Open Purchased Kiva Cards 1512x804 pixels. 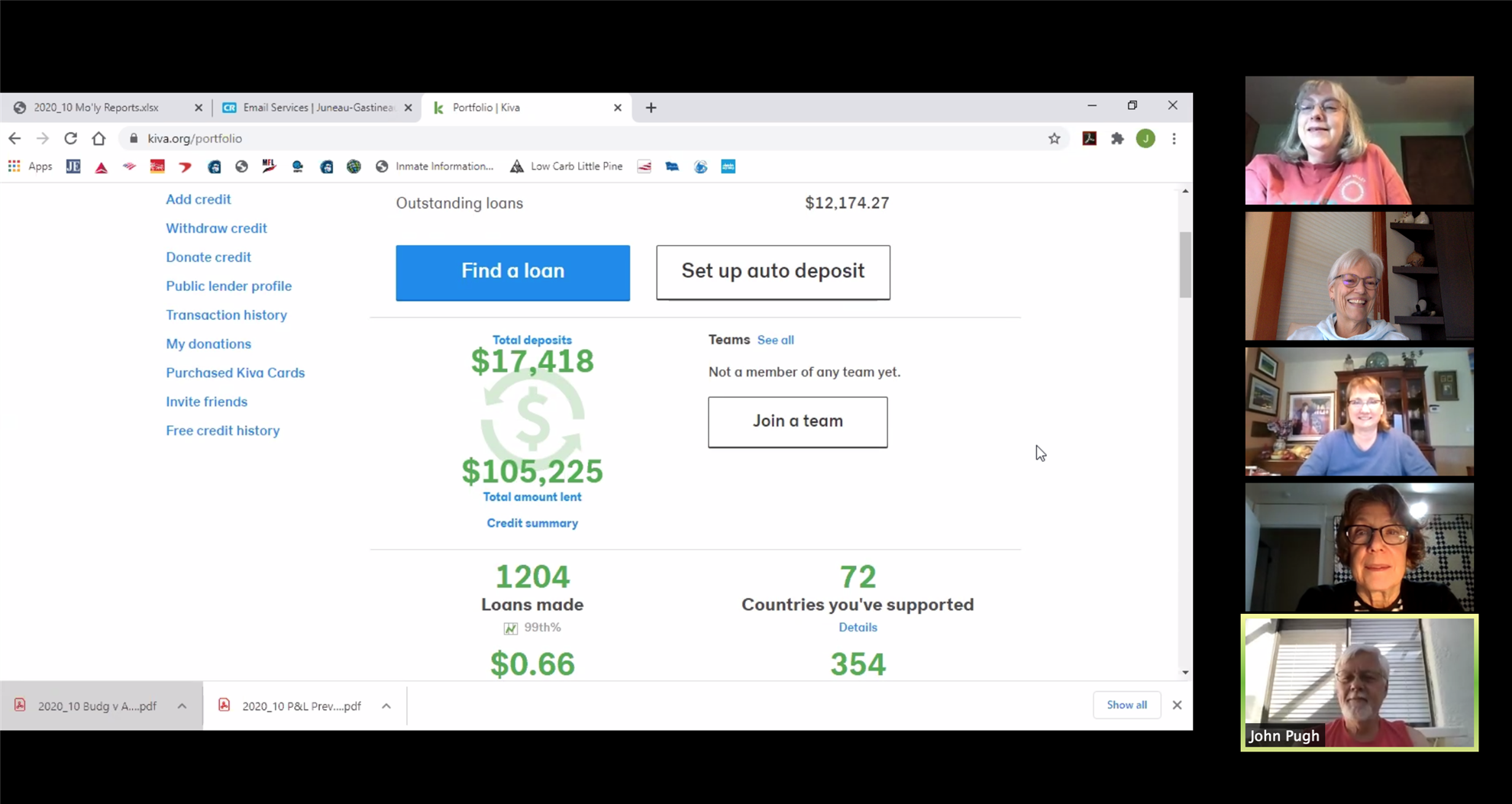(x=235, y=373)
